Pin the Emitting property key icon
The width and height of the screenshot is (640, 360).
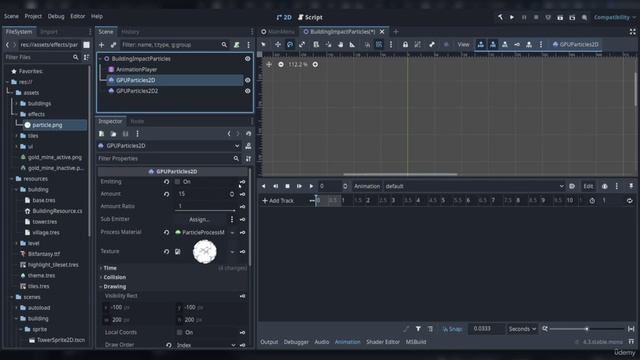tap(242, 182)
